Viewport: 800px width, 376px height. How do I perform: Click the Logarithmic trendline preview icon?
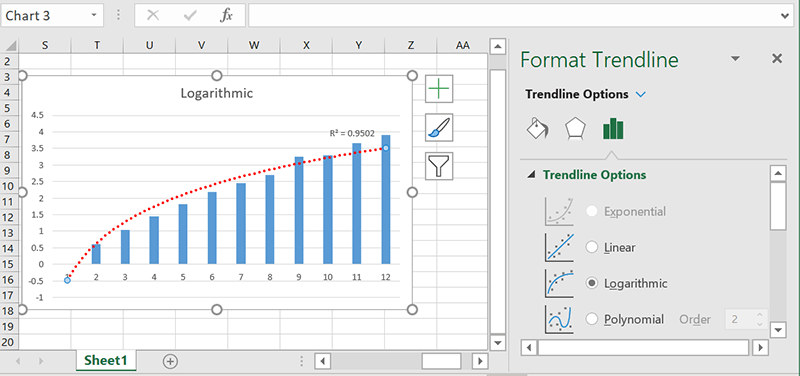click(x=559, y=284)
